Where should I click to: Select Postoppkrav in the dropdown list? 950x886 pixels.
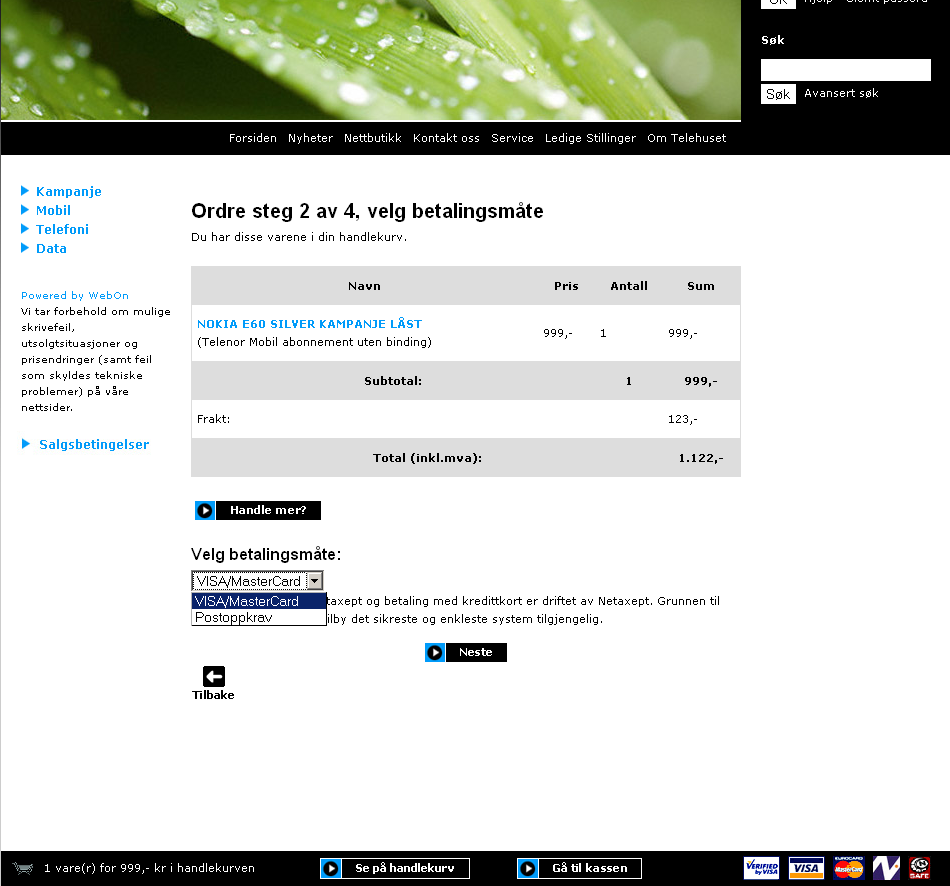[259, 618]
